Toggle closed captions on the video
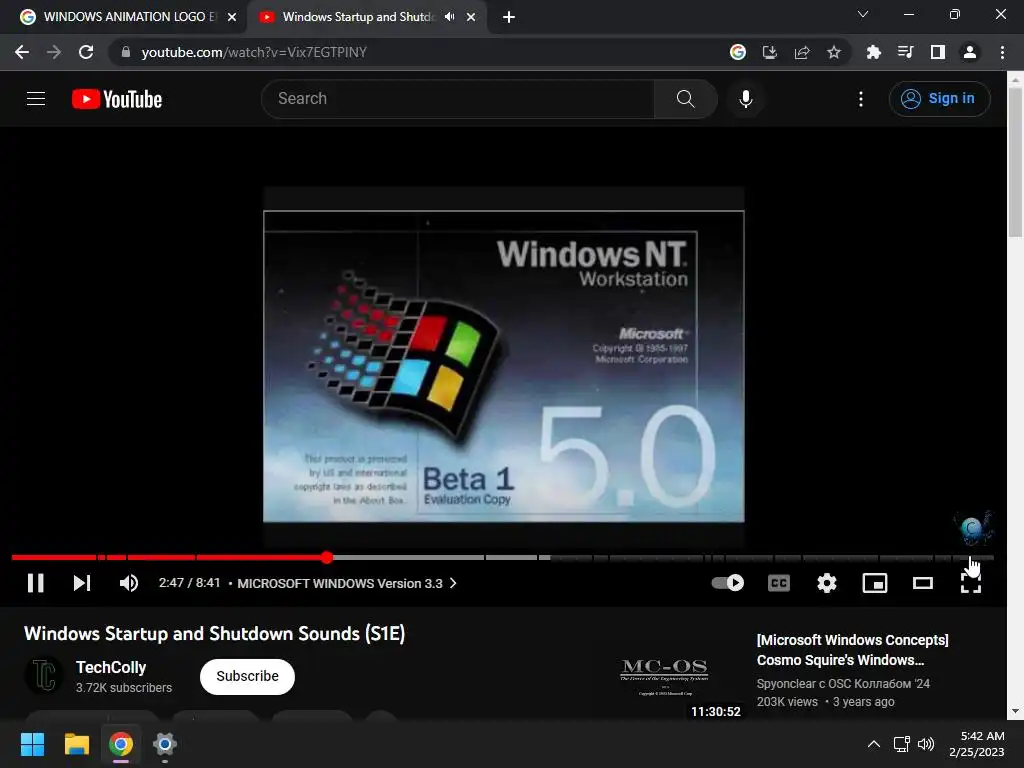Screen dimensions: 1024x768 coord(778,583)
